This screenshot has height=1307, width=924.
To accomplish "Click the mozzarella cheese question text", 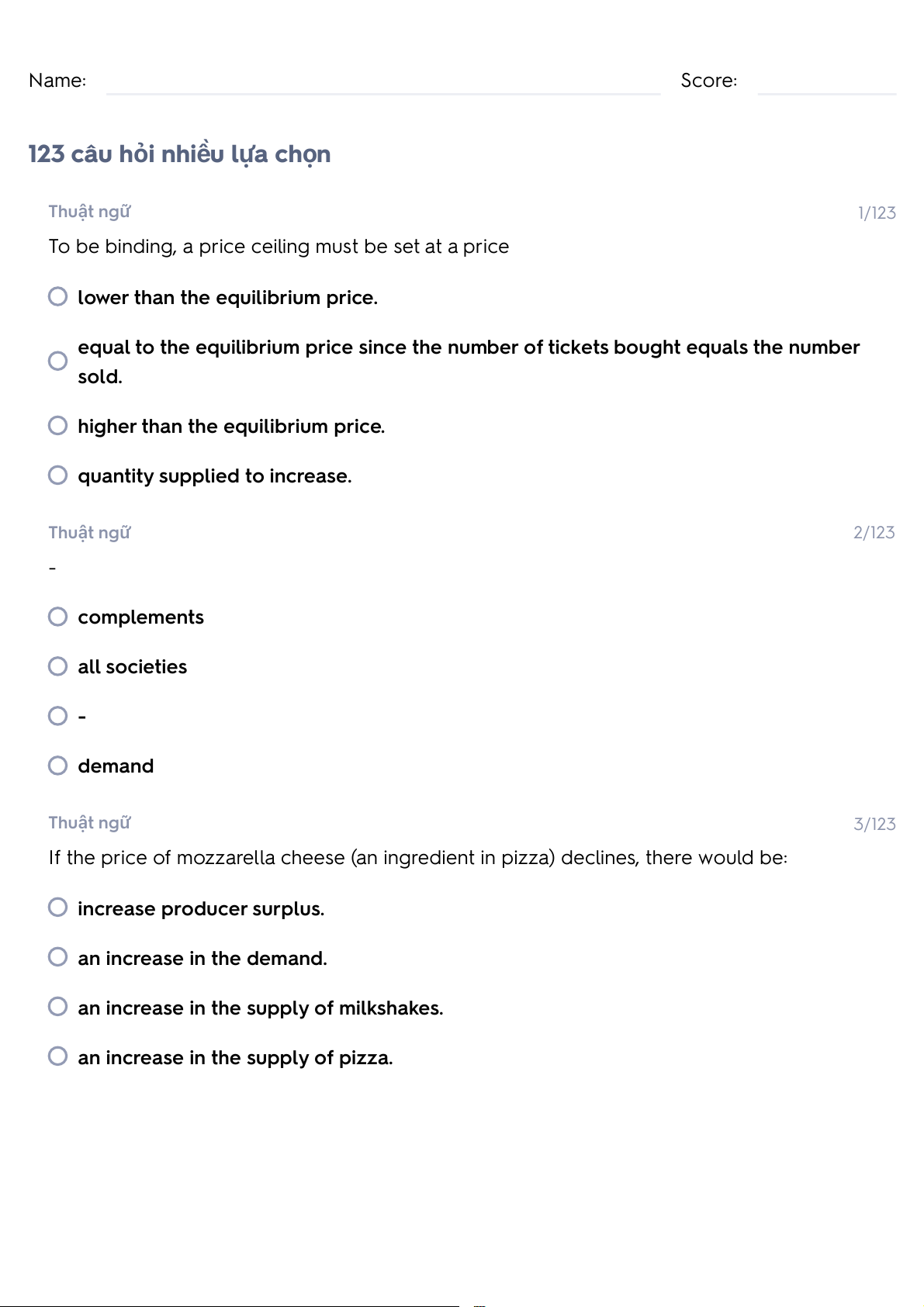I will point(417,858).
